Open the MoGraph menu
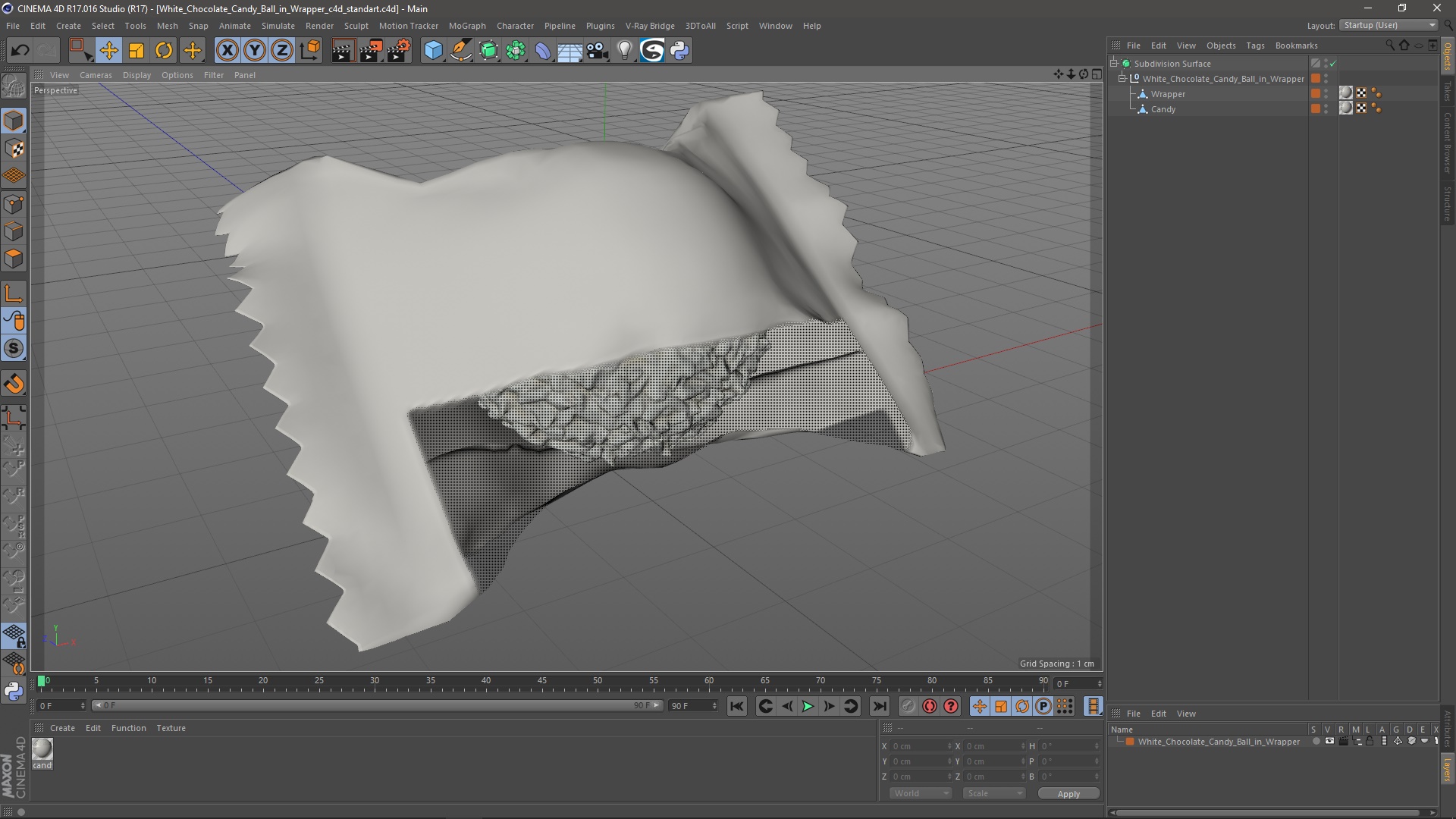Image resolution: width=1456 pixels, height=819 pixels. [x=467, y=26]
